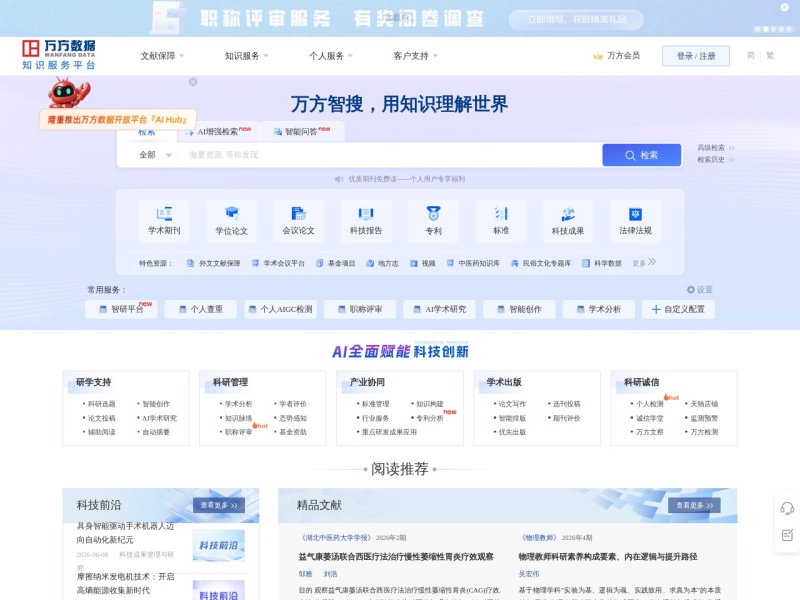Screen dimensions: 800x600
Task: Open 中医药知识库 special resource
Action: tap(473, 263)
